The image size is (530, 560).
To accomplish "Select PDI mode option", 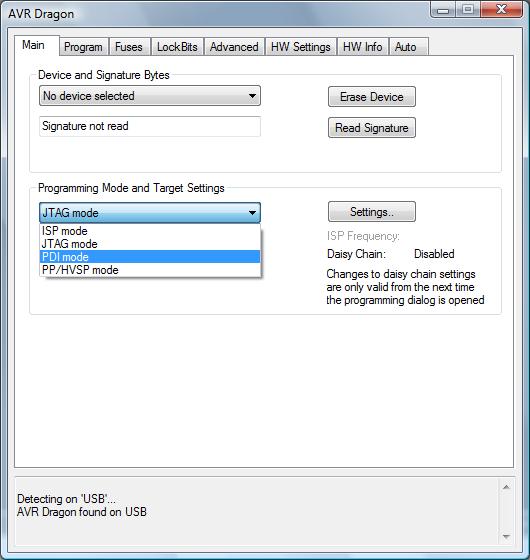I will click(x=150, y=257).
